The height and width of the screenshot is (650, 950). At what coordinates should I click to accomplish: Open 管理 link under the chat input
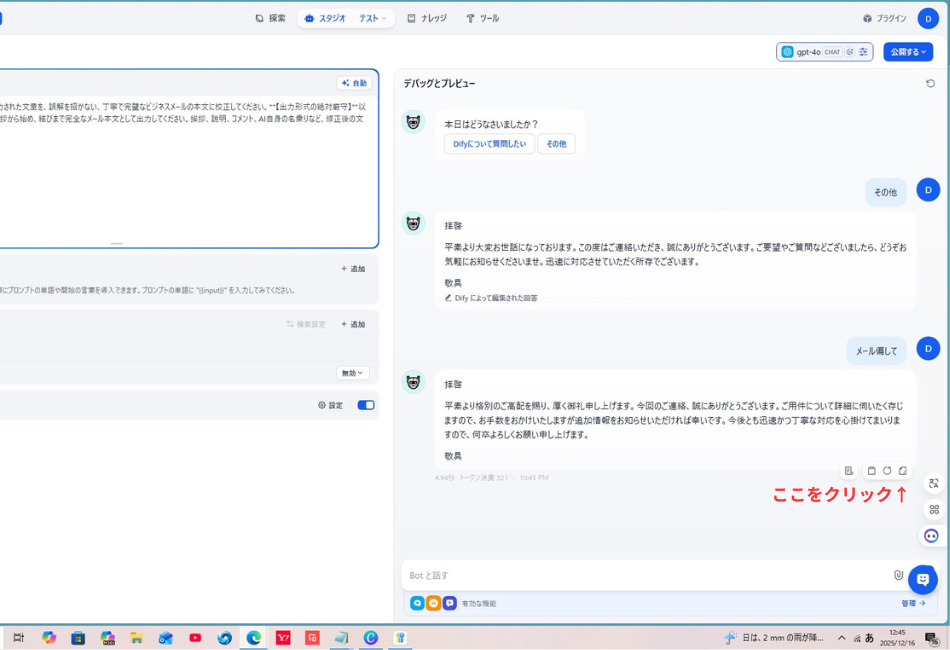[911, 604]
